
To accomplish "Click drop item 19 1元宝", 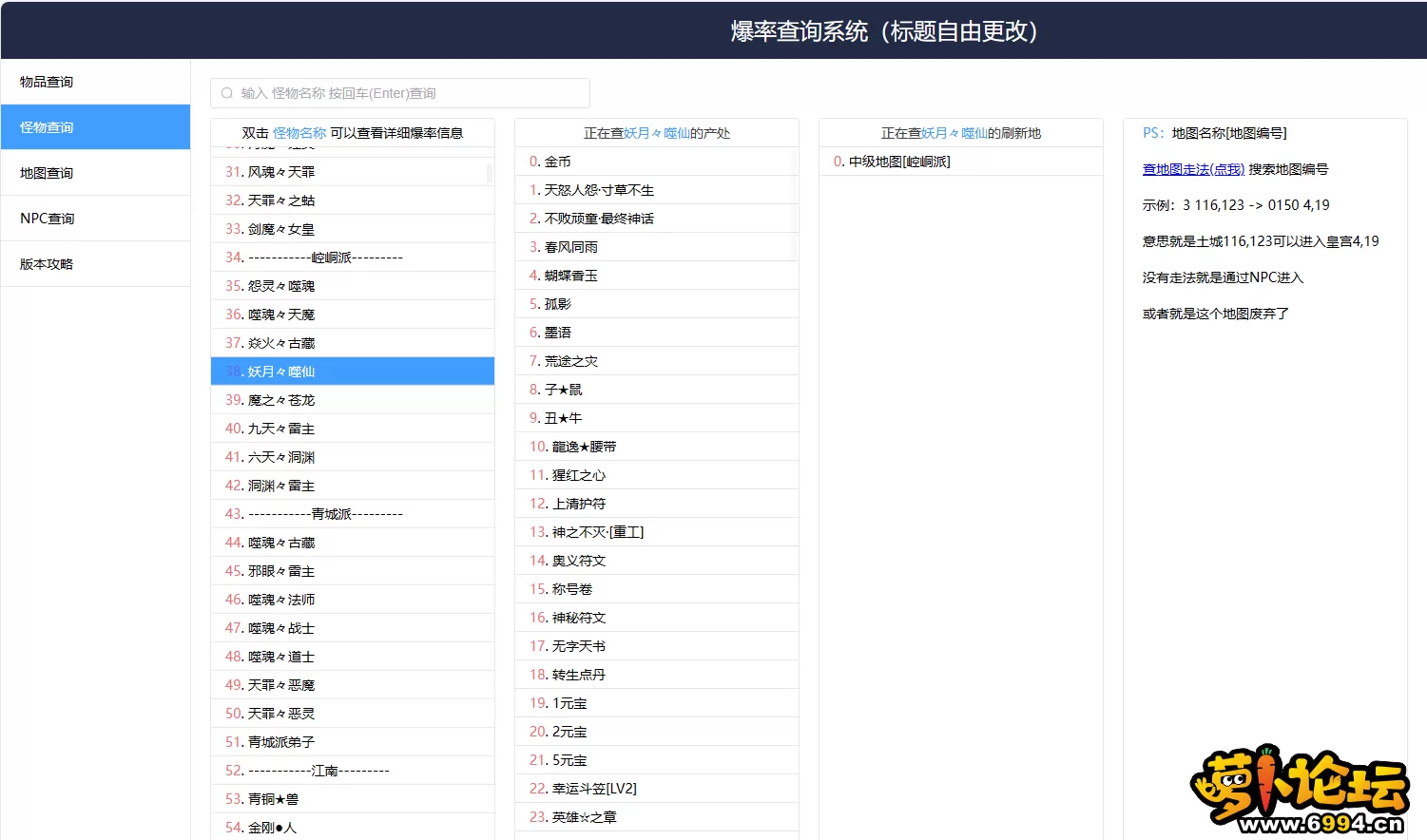I will point(657,703).
